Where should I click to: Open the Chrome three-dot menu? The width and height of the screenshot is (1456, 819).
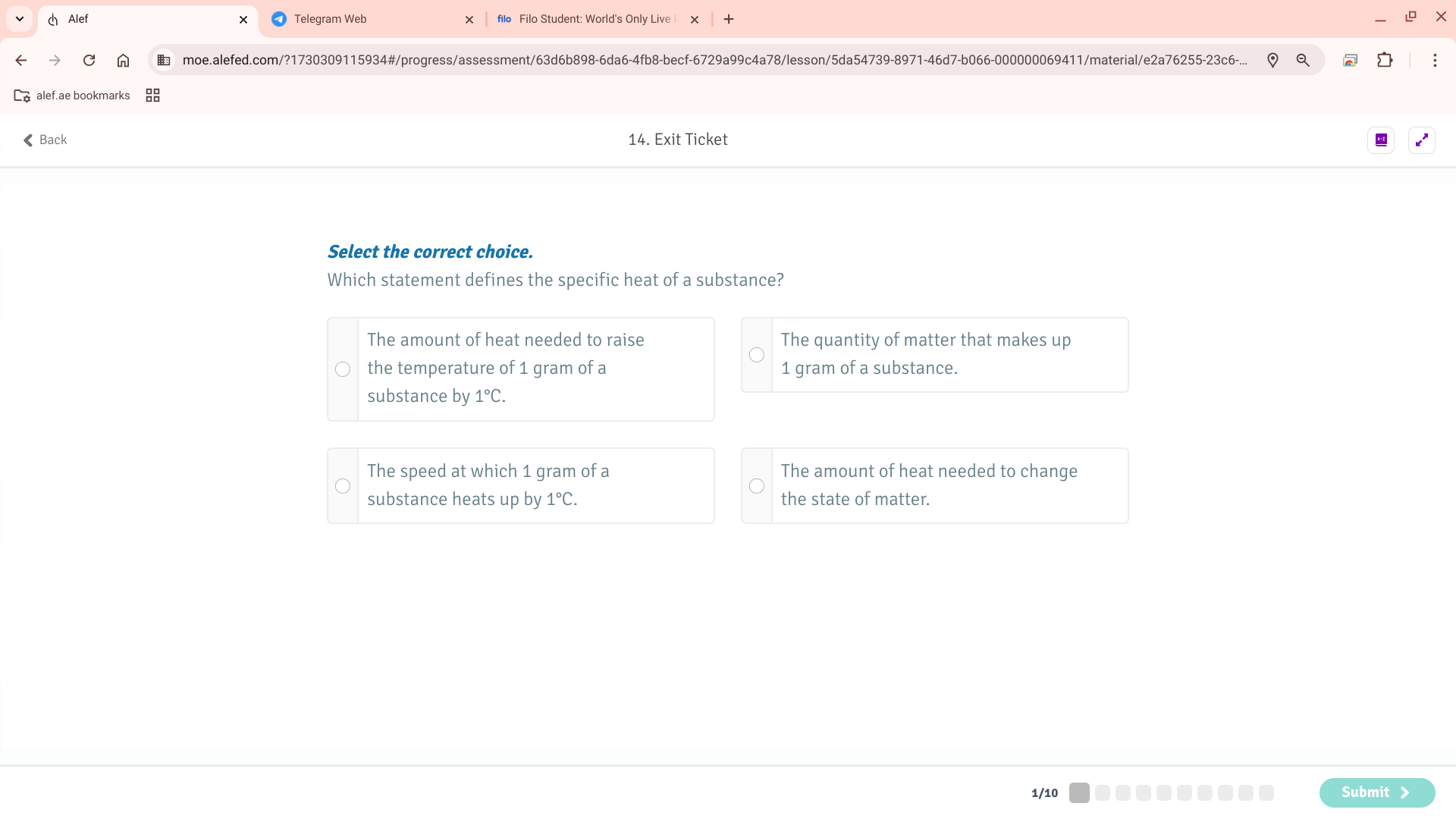coord(1435,60)
